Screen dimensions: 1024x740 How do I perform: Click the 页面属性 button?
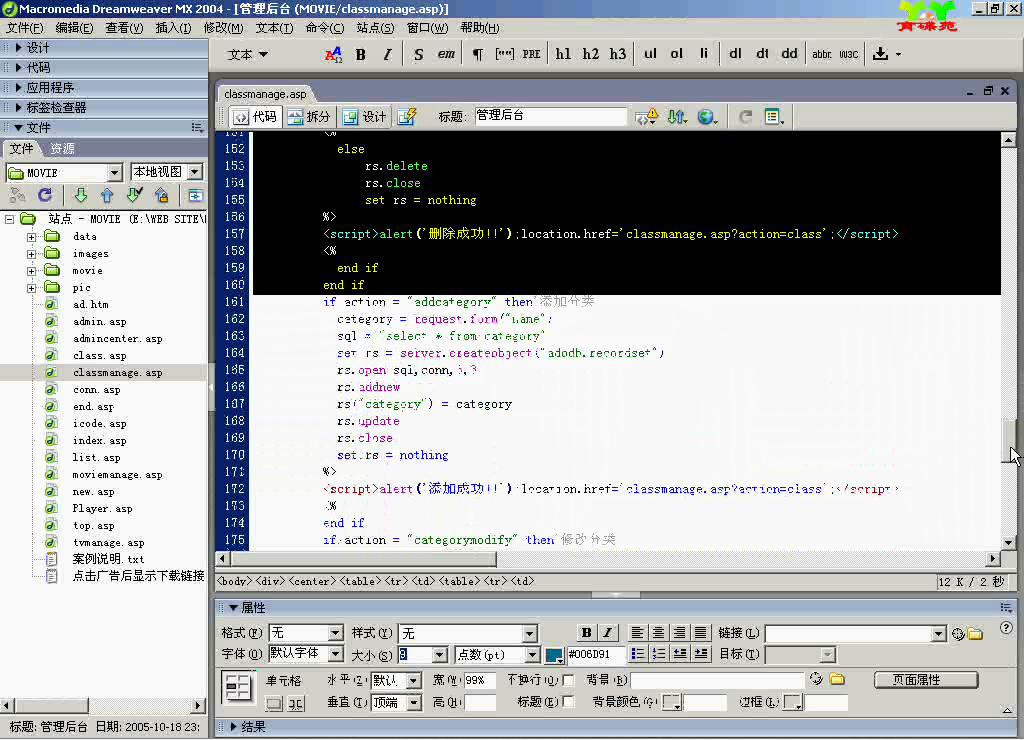pyautogui.click(x=926, y=680)
